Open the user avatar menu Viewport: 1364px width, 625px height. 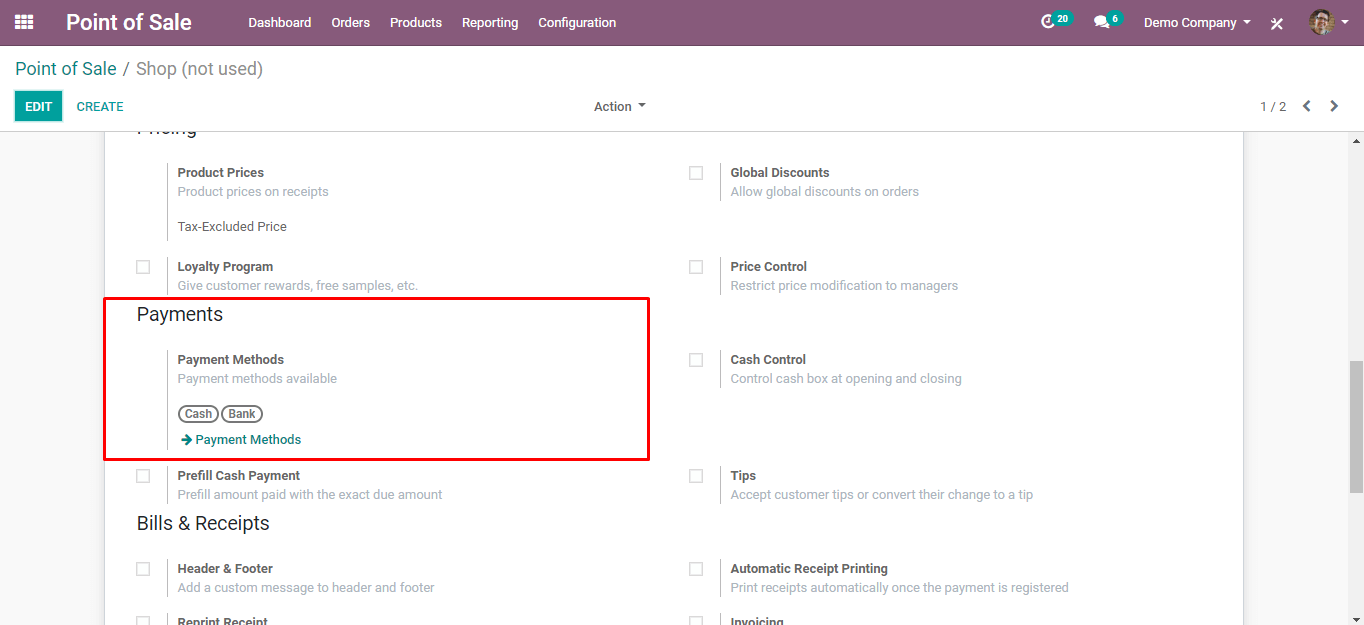coord(1329,22)
